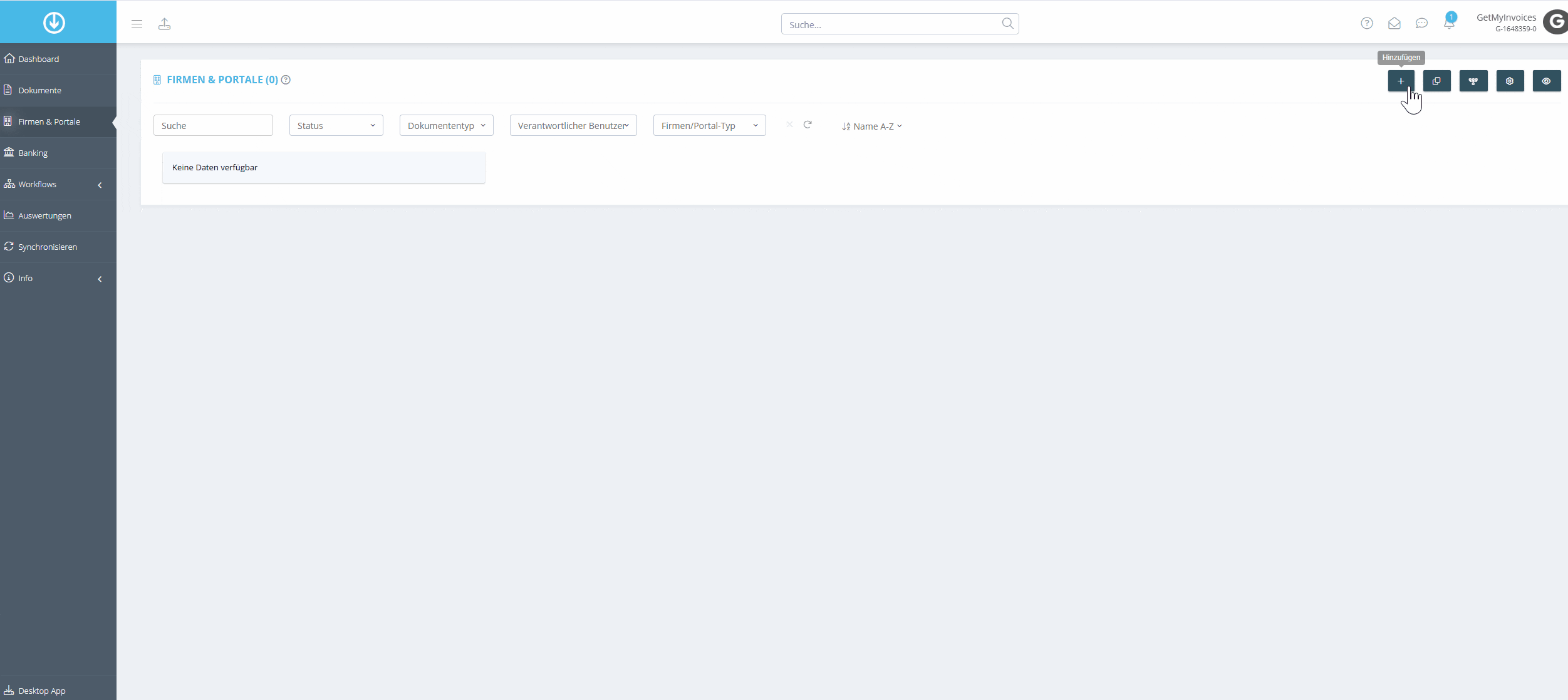Click the refresh icon beside the filters
Viewport: 1568px width, 700px height.
tap(807, 125)
